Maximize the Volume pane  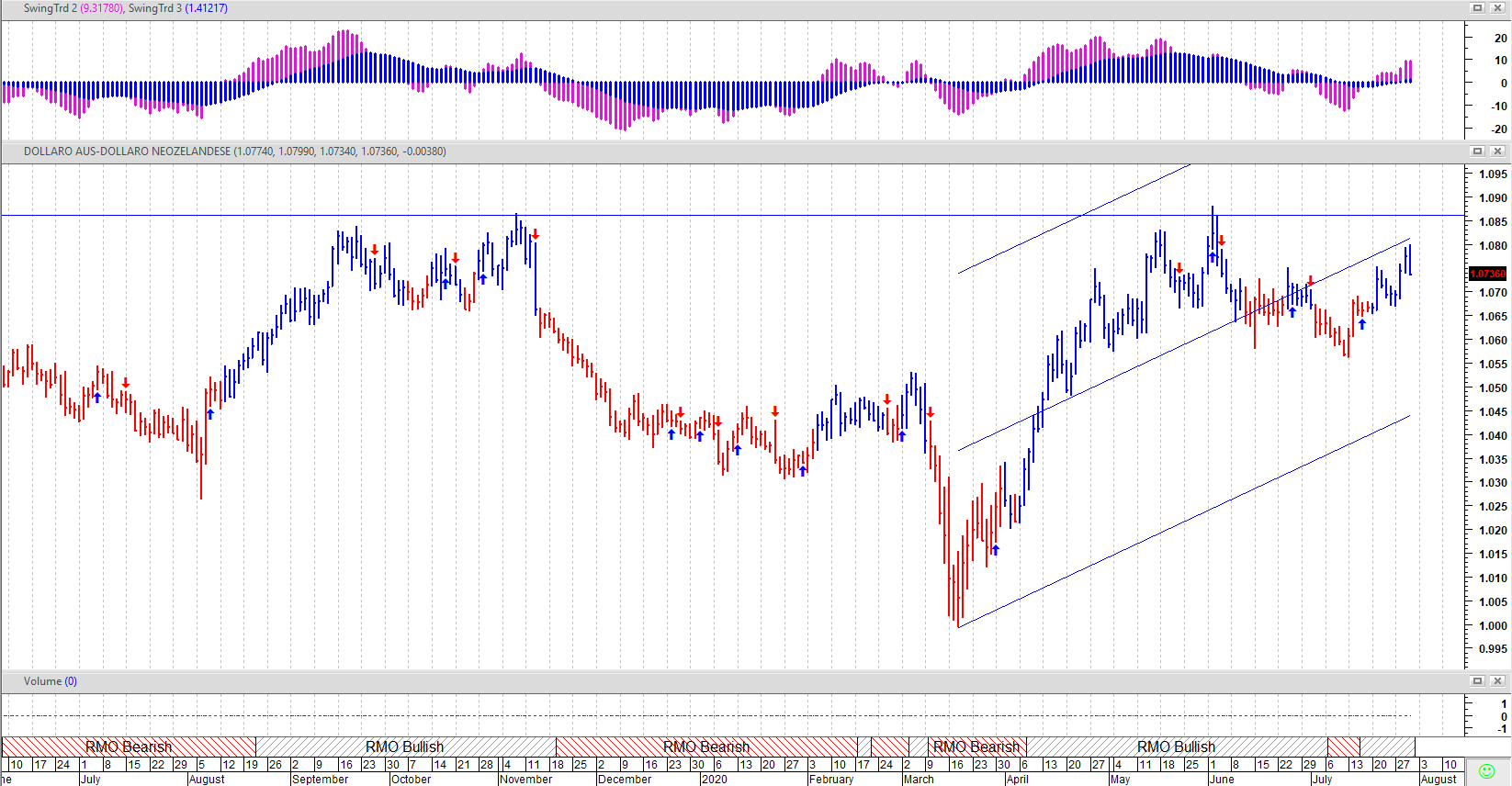1477,681
